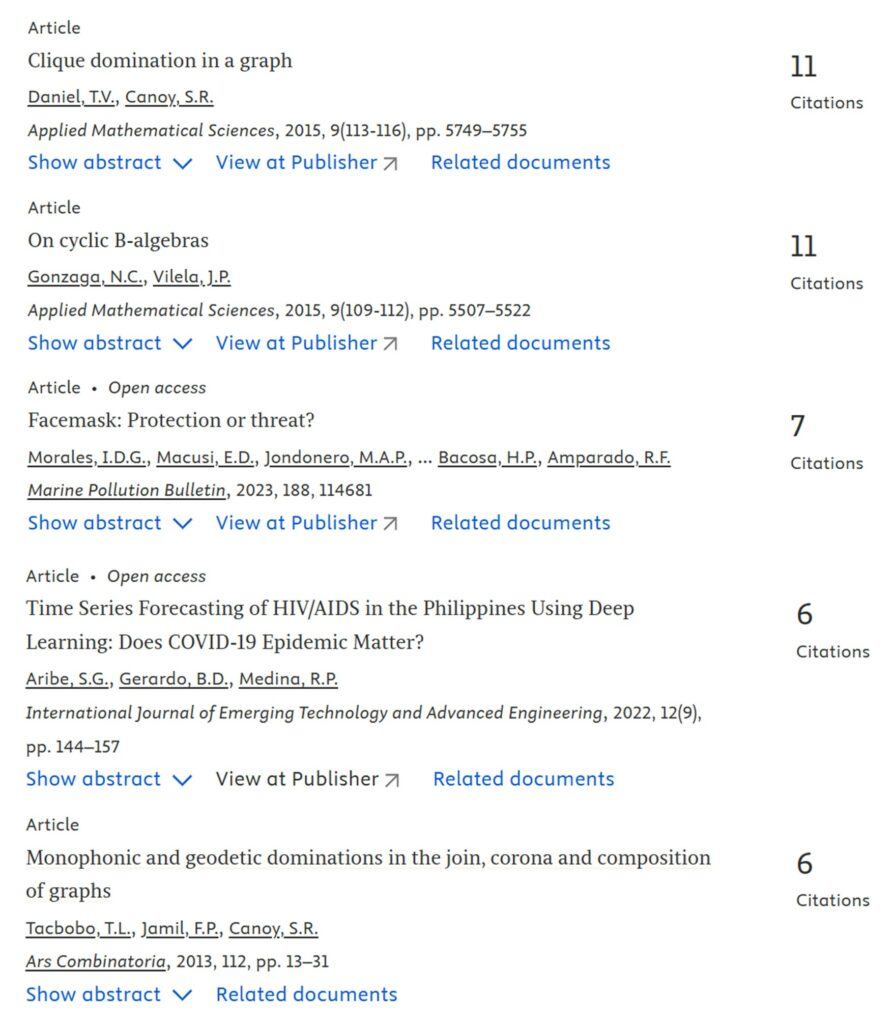Open author profile Vilela, J.P.
The height and width of the screenshot is (1024, 894).
click(x=191, y=278)
